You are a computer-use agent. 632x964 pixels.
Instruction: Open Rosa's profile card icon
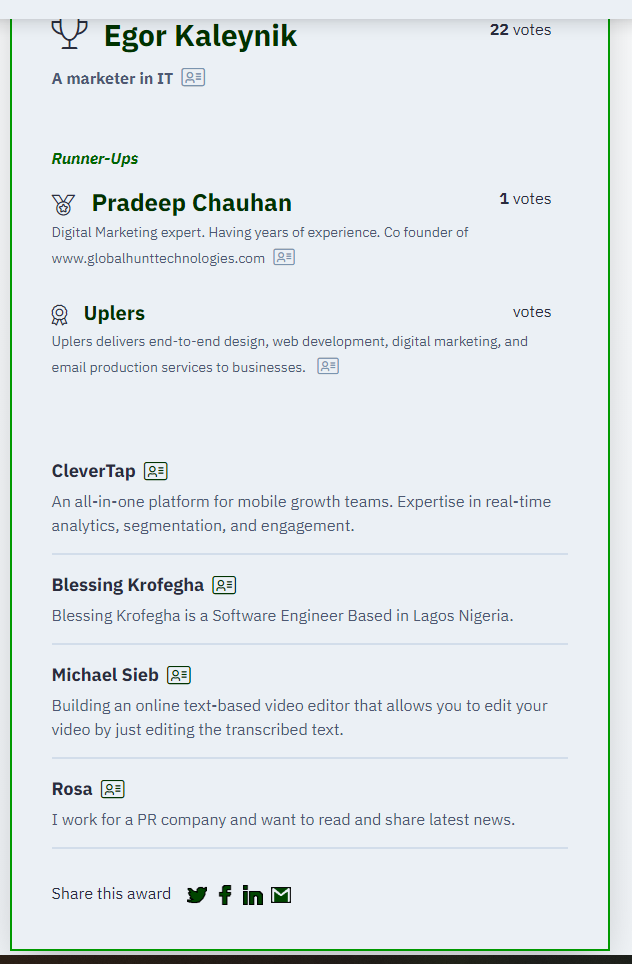tap(113, 789)
